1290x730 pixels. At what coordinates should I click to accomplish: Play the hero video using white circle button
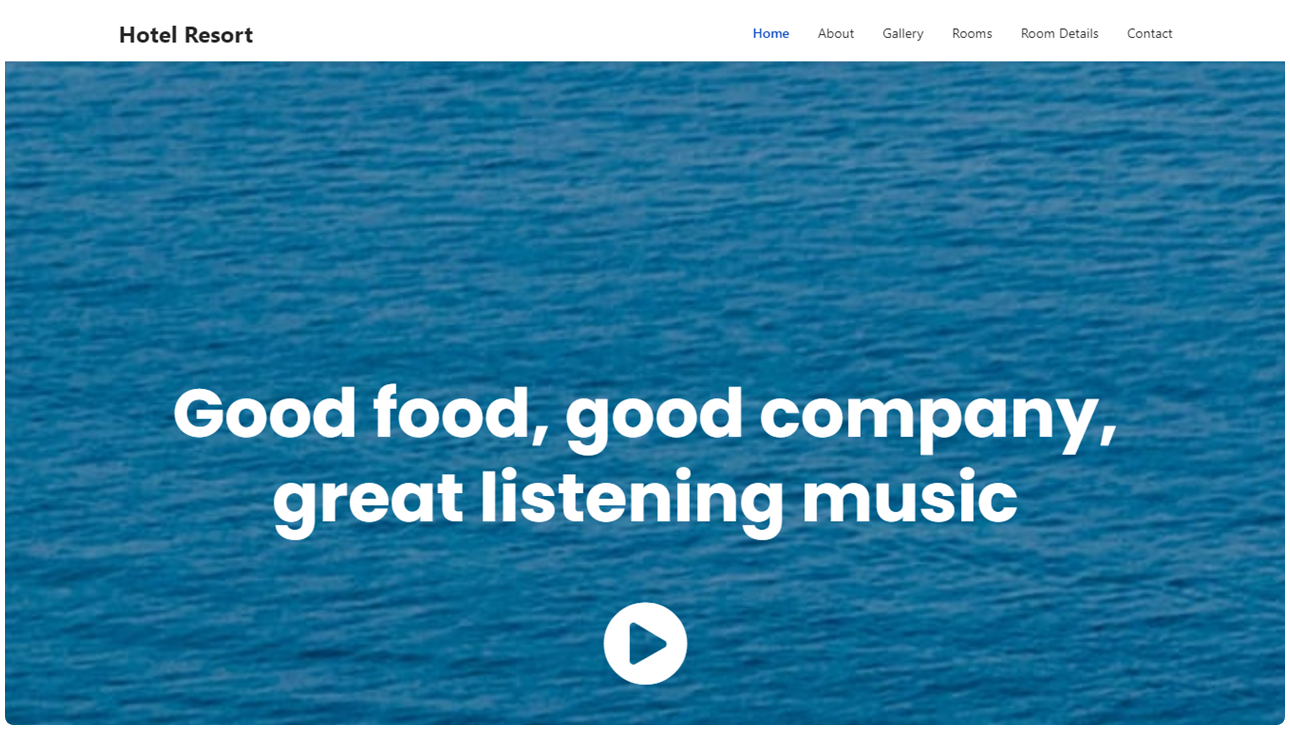(645, 644)
